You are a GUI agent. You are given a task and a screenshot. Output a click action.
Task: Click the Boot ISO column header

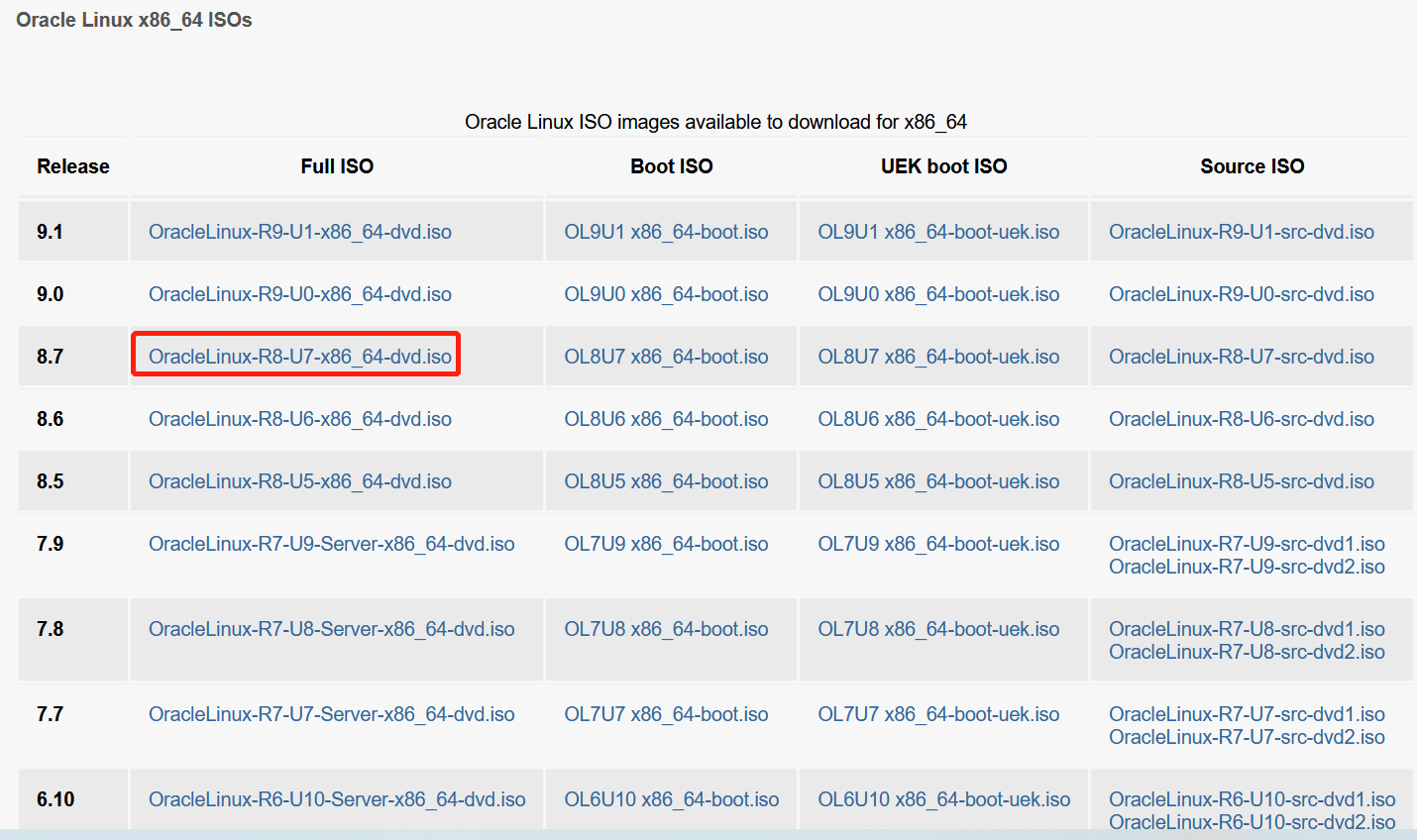(672, 166)
